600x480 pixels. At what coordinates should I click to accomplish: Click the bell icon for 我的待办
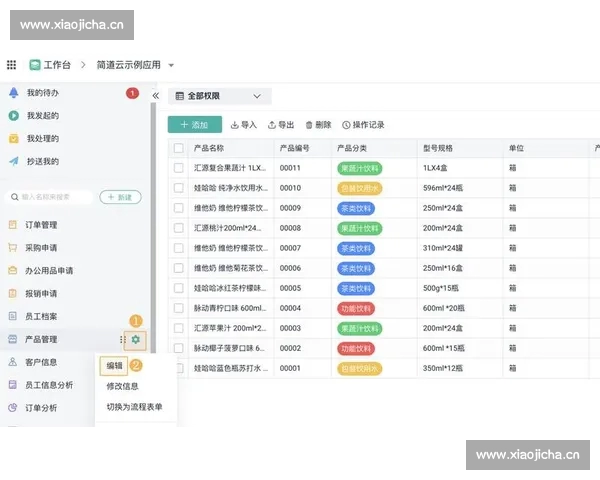(x=14, y=93)
